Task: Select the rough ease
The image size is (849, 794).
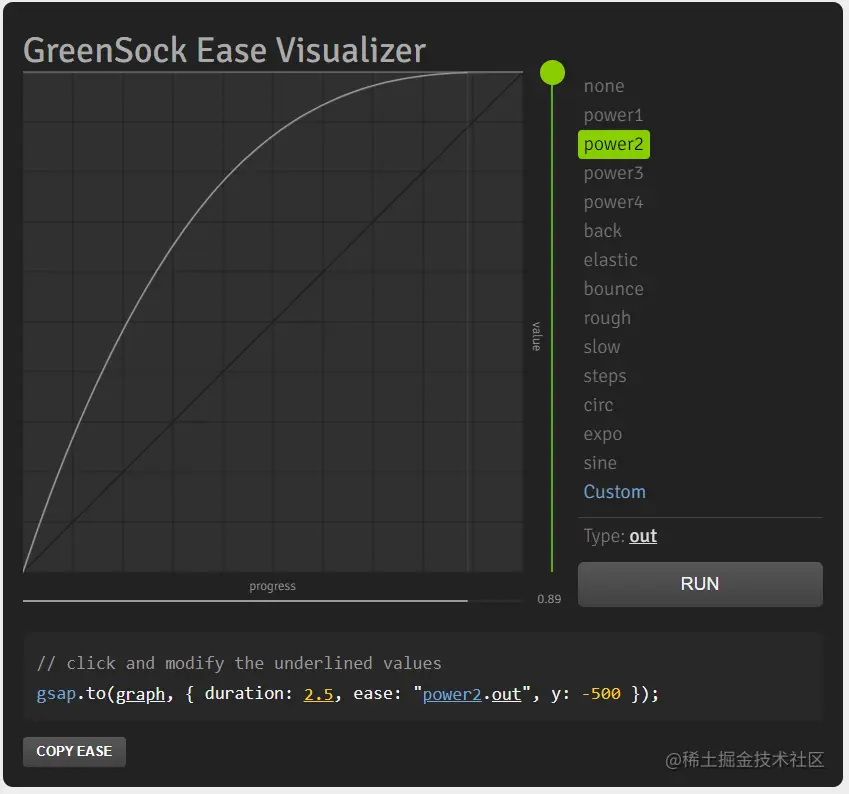Action: (607, 318)
